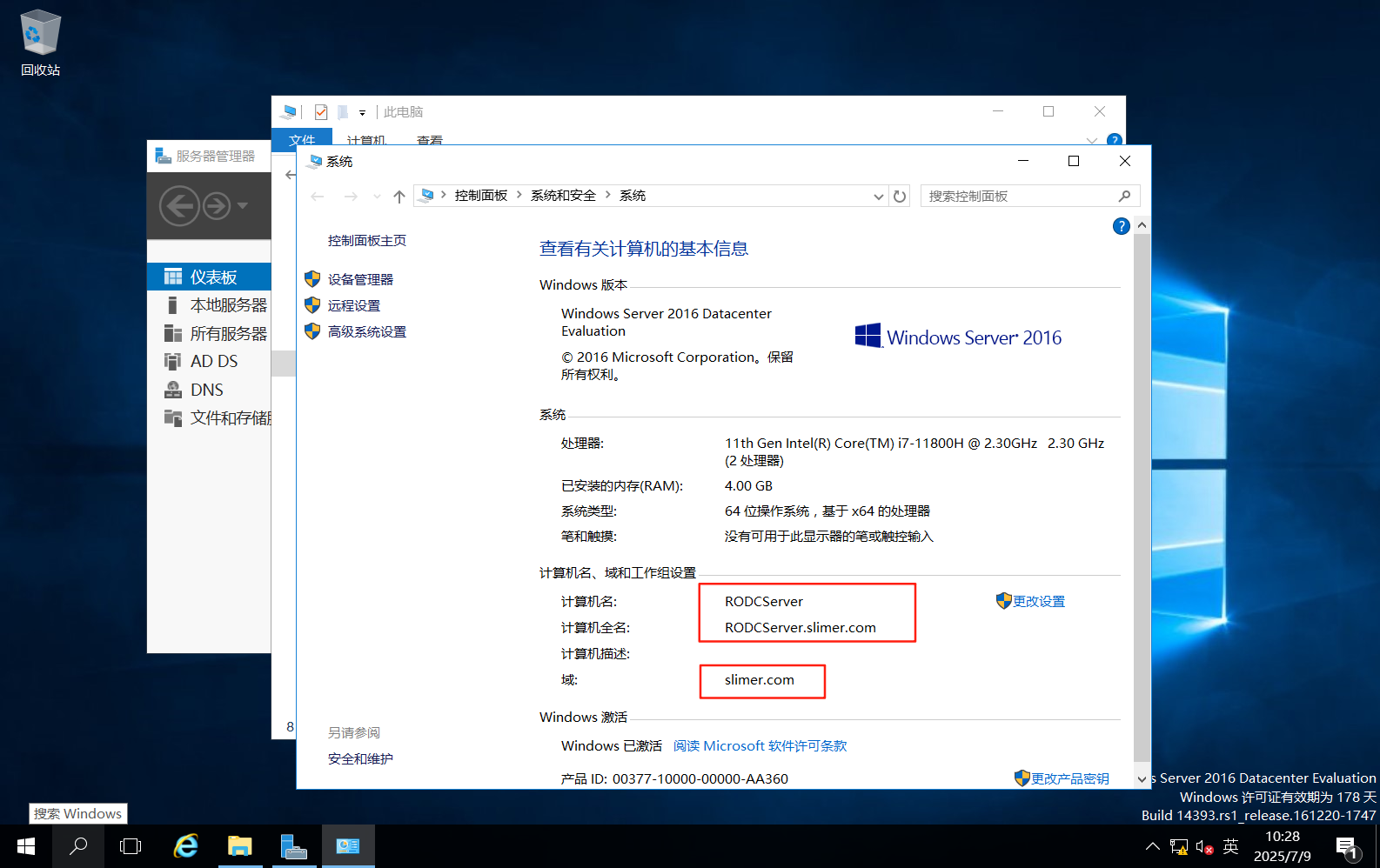Go up one level in the System window
Screen dimensions: 1380x868
tap(399, 197)
